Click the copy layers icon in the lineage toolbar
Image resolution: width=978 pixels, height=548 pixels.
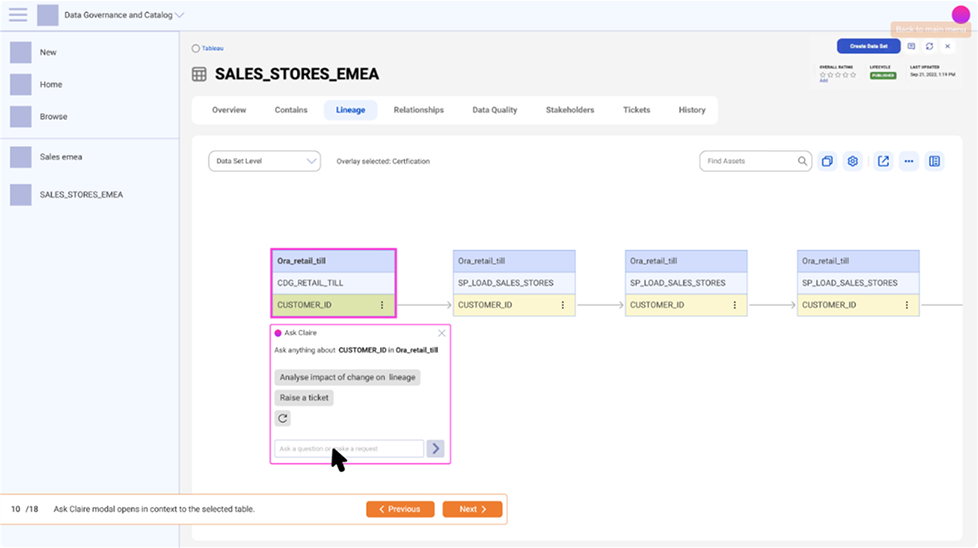[x=827, y=161]
